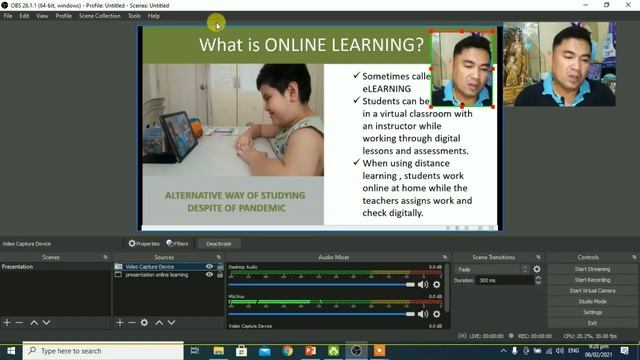Image resolution: width=640 pixels, height=360 pixels.
Task: Open the Tools menu
Action: pos(134,16)
